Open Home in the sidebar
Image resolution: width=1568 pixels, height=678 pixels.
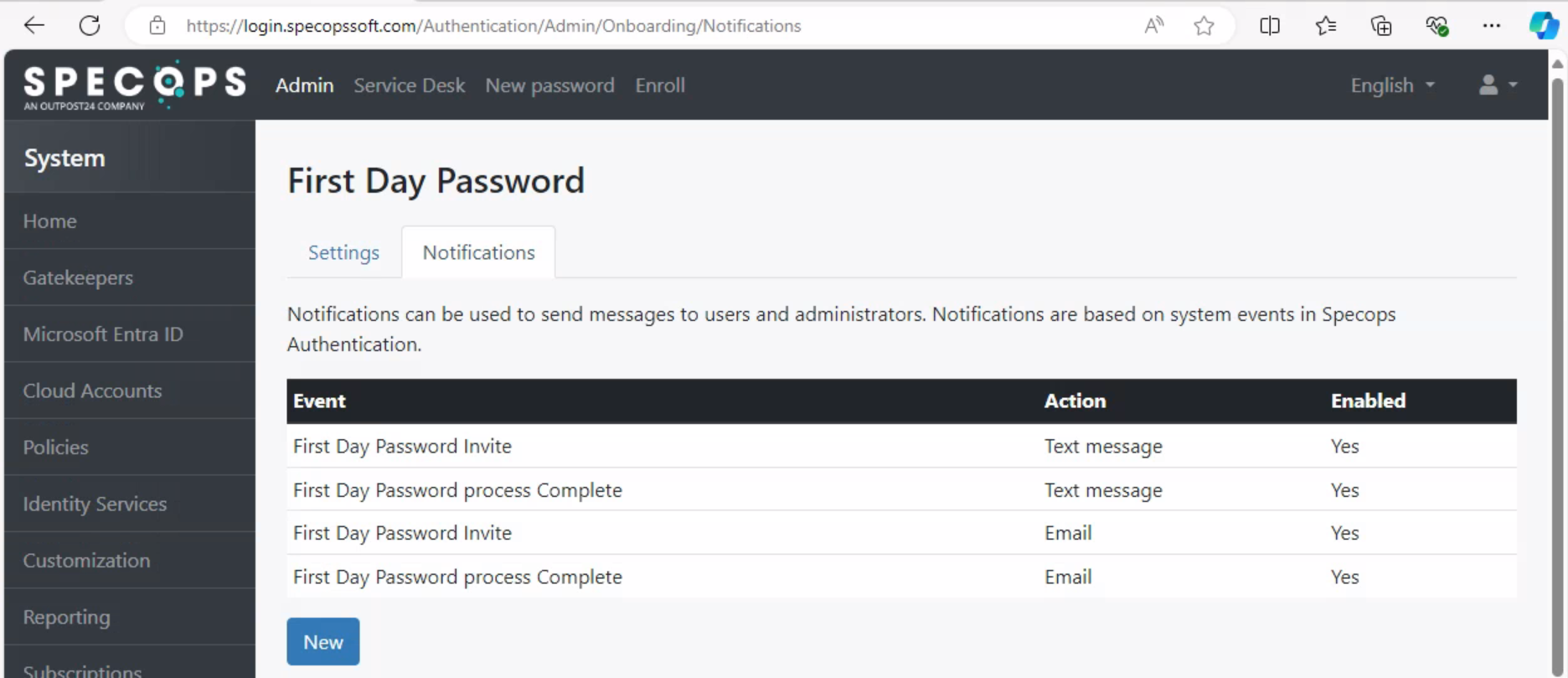(x=130, y=221)
